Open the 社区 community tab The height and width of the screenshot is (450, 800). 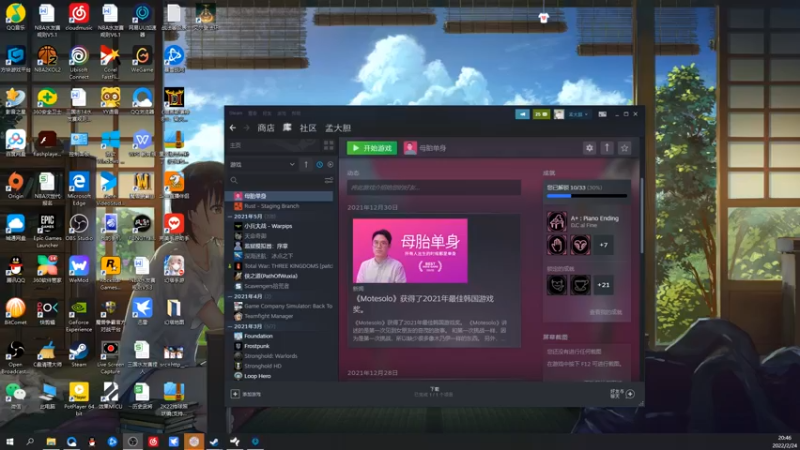(308, 128)
